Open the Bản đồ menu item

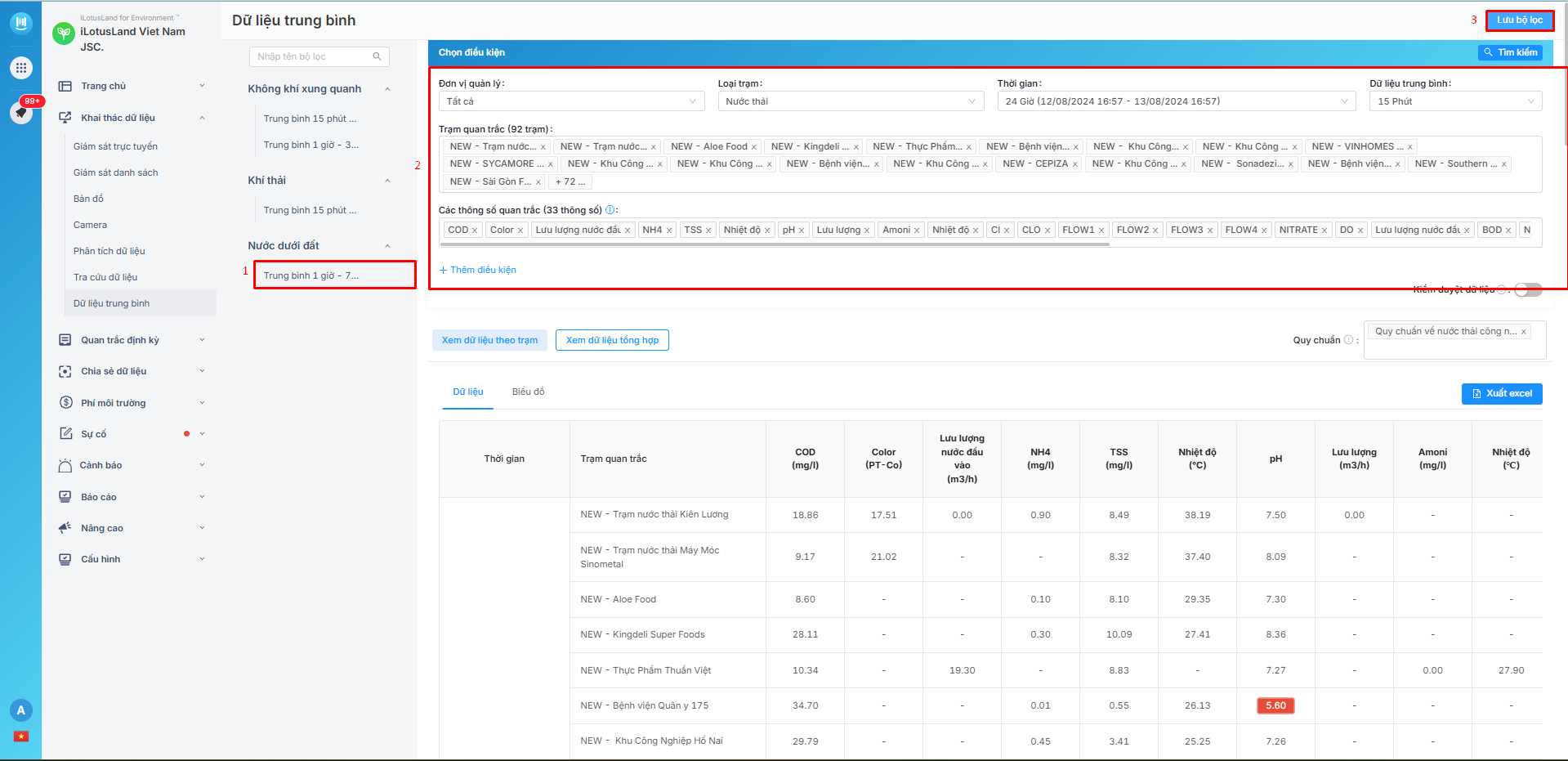click(88, 199)
